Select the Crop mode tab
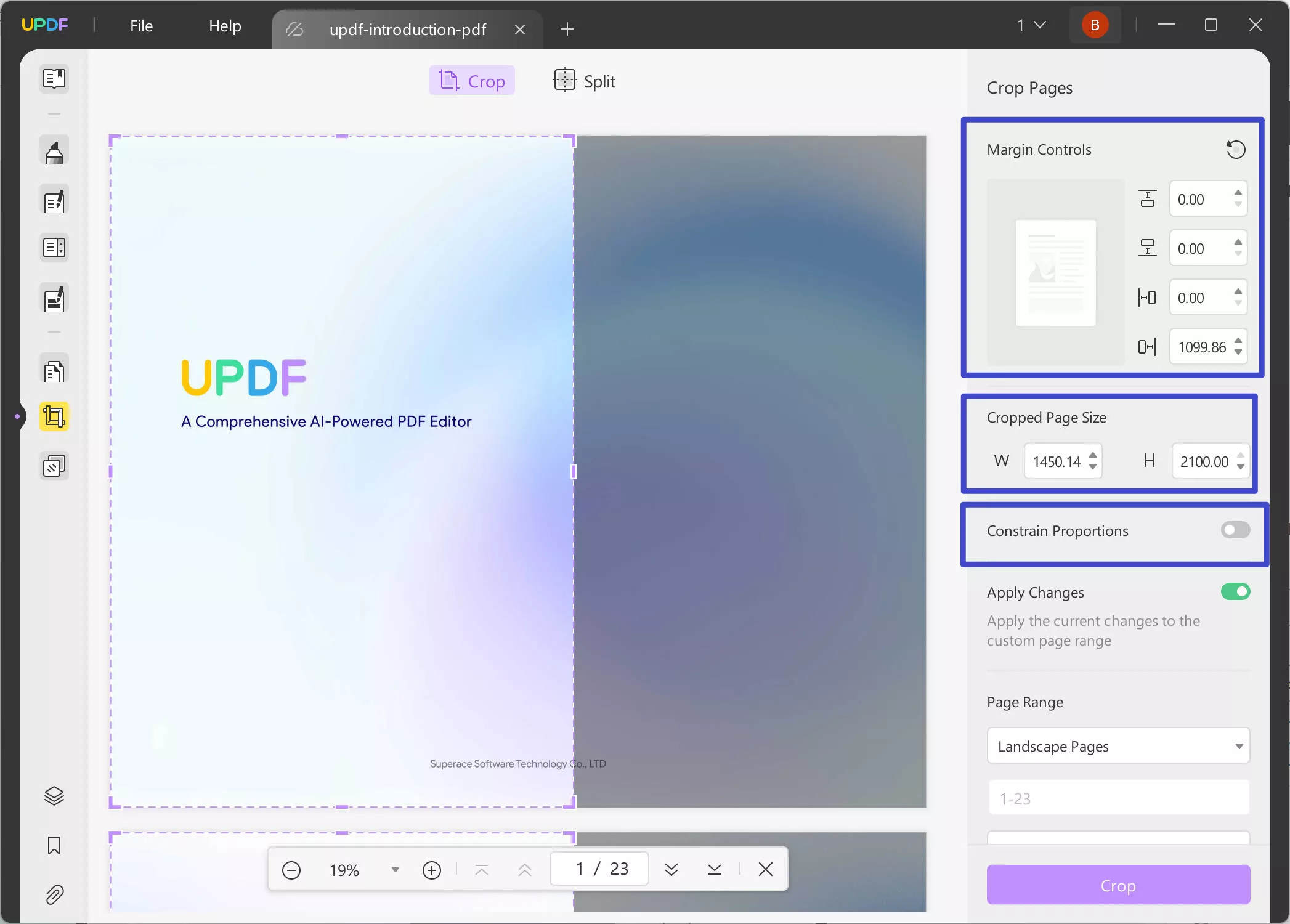This screenshot has height=924, width=1290. [x=472, y=81]
